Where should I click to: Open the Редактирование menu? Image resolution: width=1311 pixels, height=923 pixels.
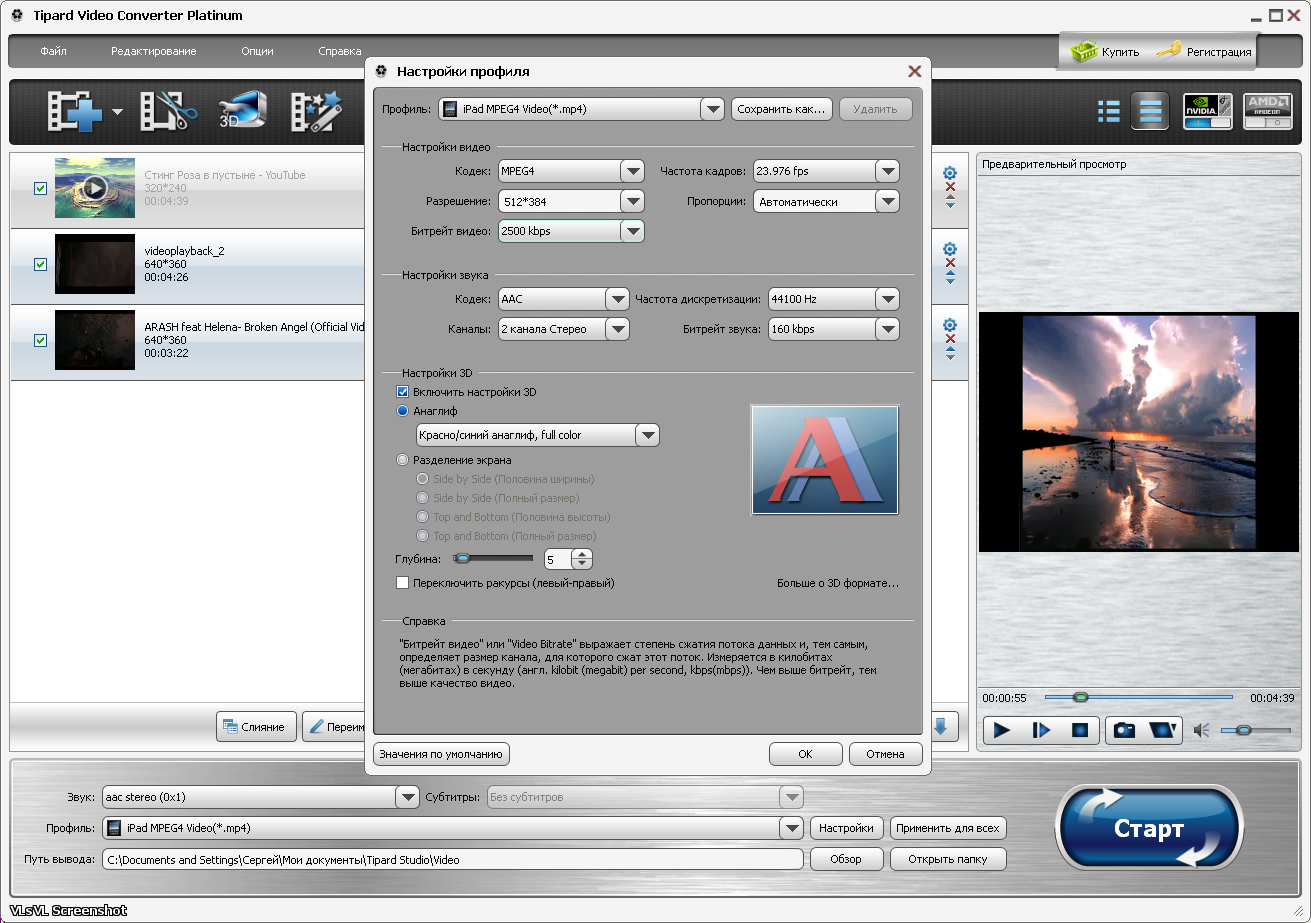pos(154,51)
